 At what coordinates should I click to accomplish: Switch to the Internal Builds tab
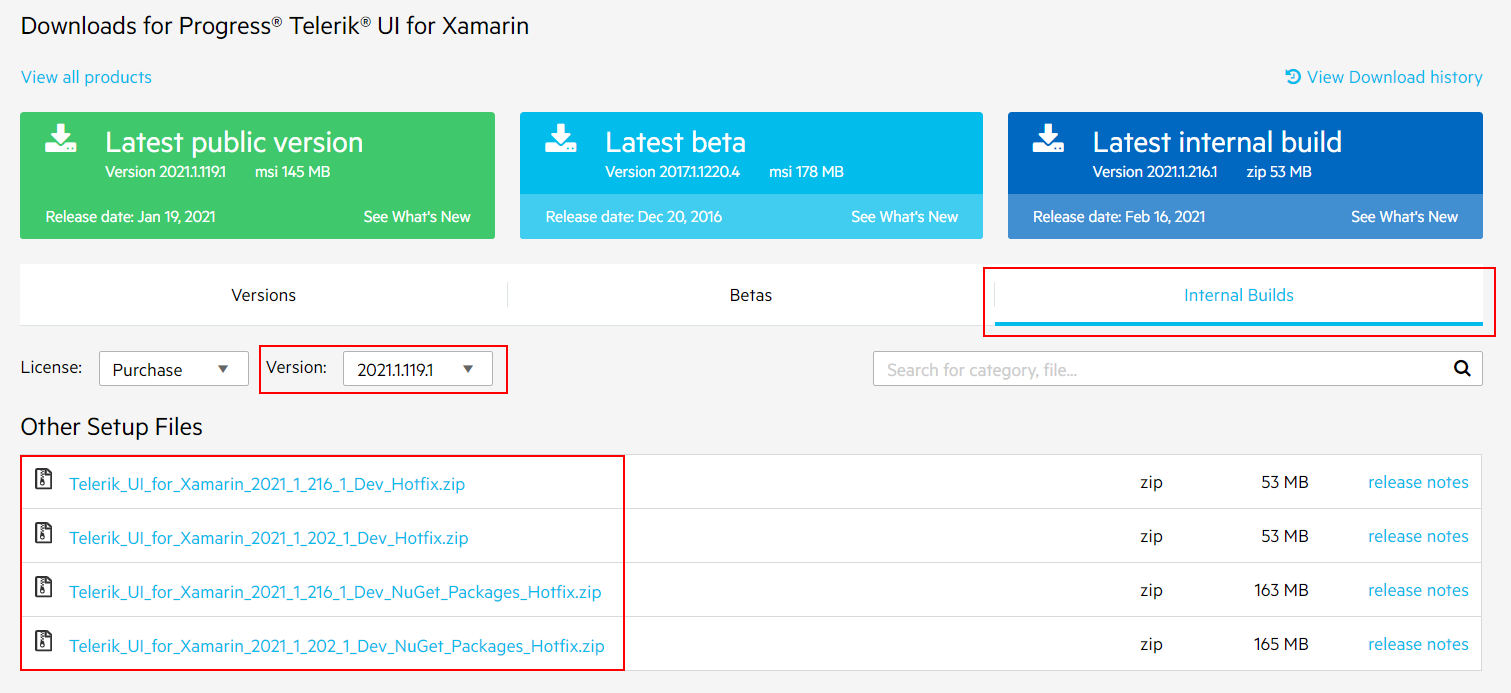(x=1239, y=295)
